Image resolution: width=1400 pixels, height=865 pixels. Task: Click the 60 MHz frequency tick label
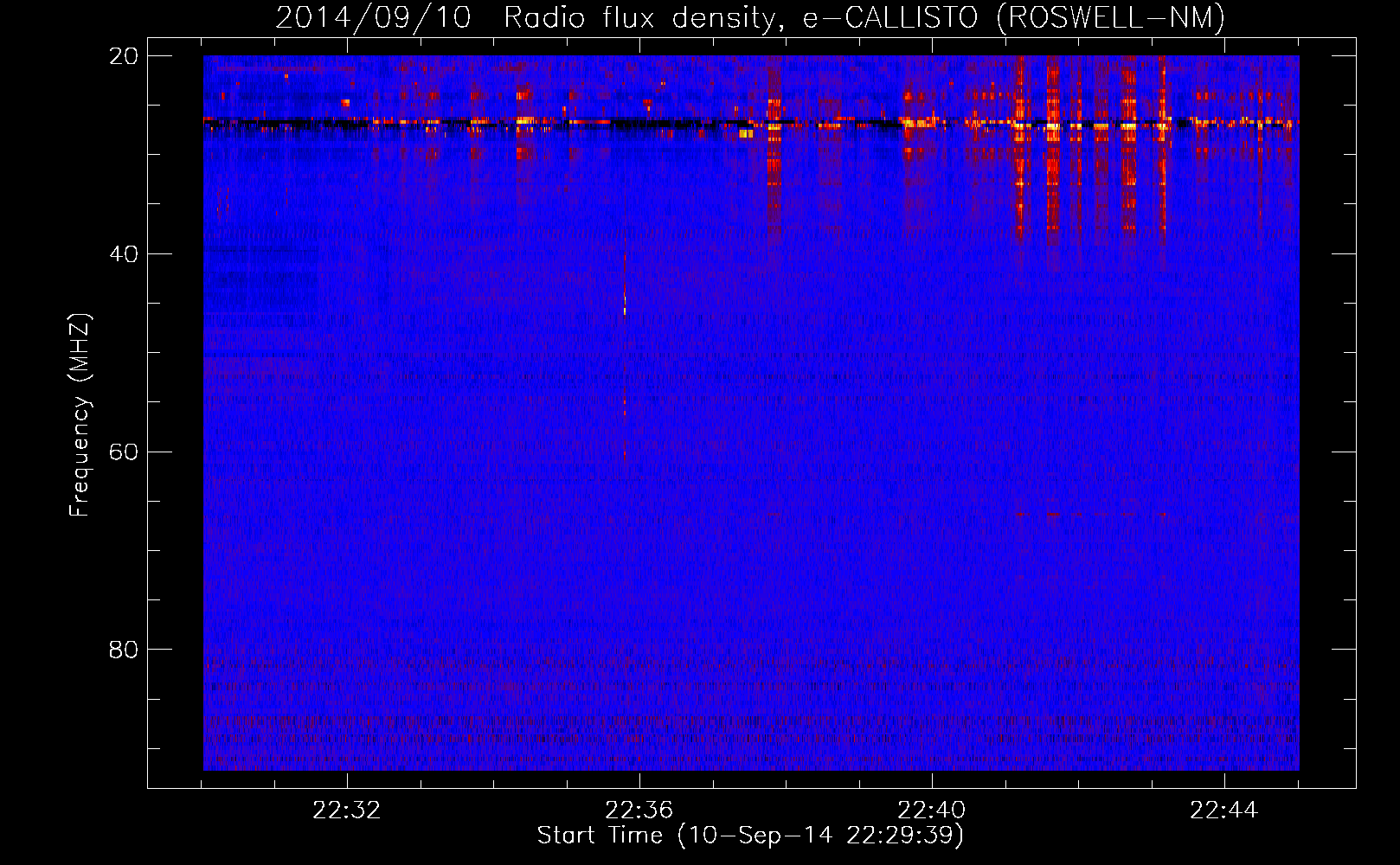tap(124, 452)
